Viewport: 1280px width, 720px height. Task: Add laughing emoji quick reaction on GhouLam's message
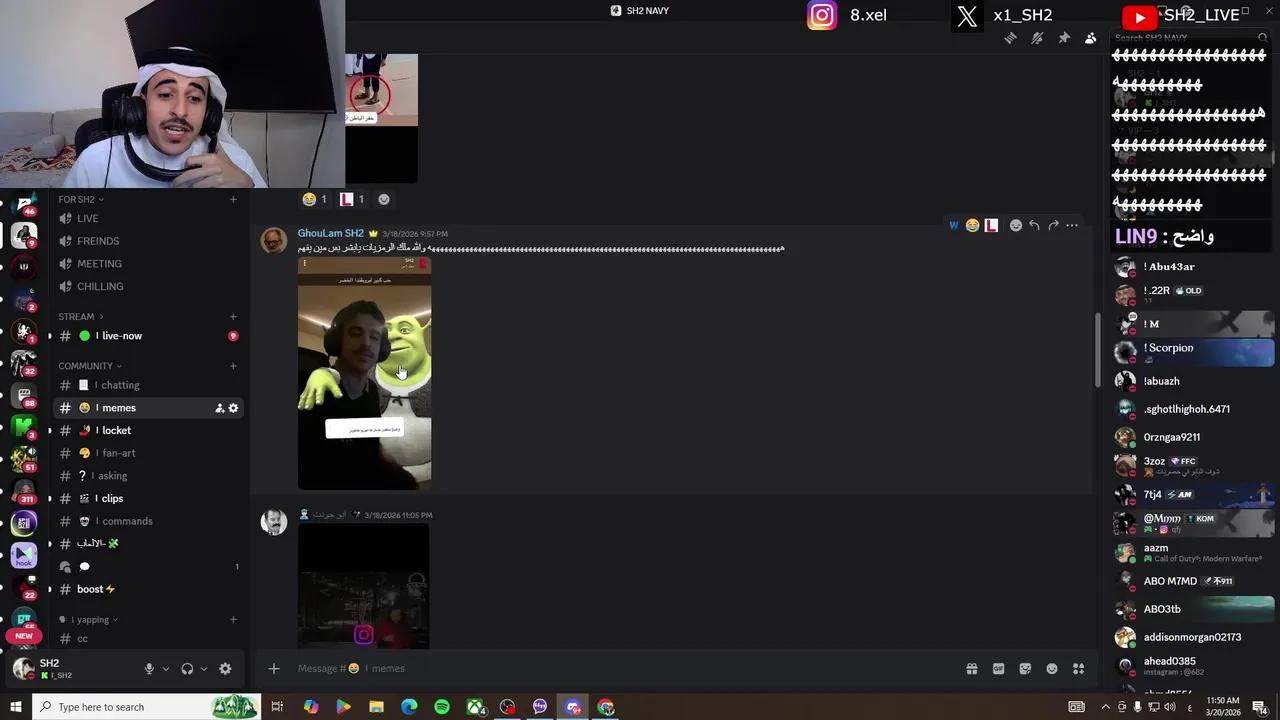972,225
